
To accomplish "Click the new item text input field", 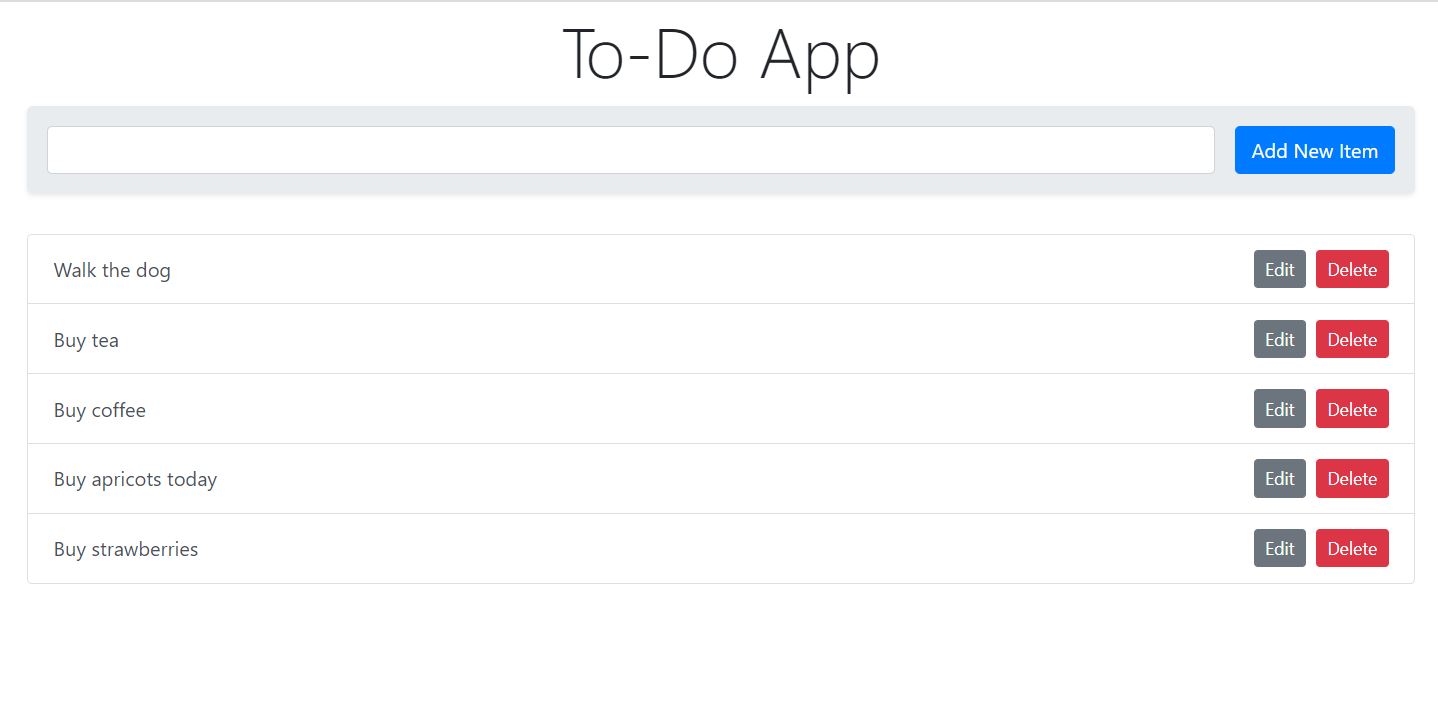I will (x=630, y=150).
